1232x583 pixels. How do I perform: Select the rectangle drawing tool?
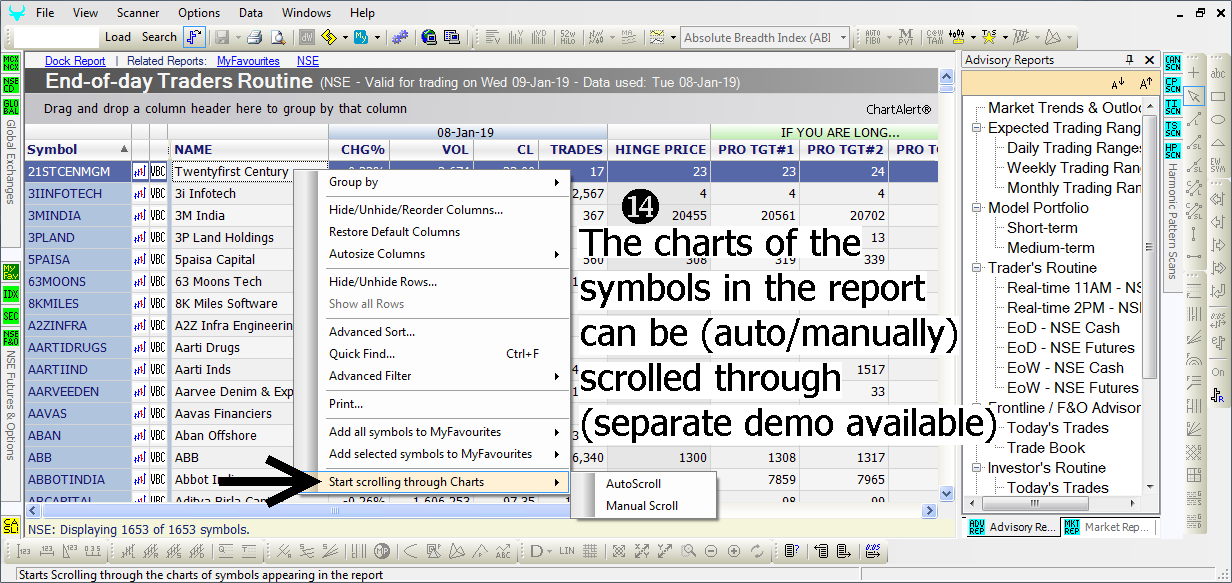pos(1217,96)
